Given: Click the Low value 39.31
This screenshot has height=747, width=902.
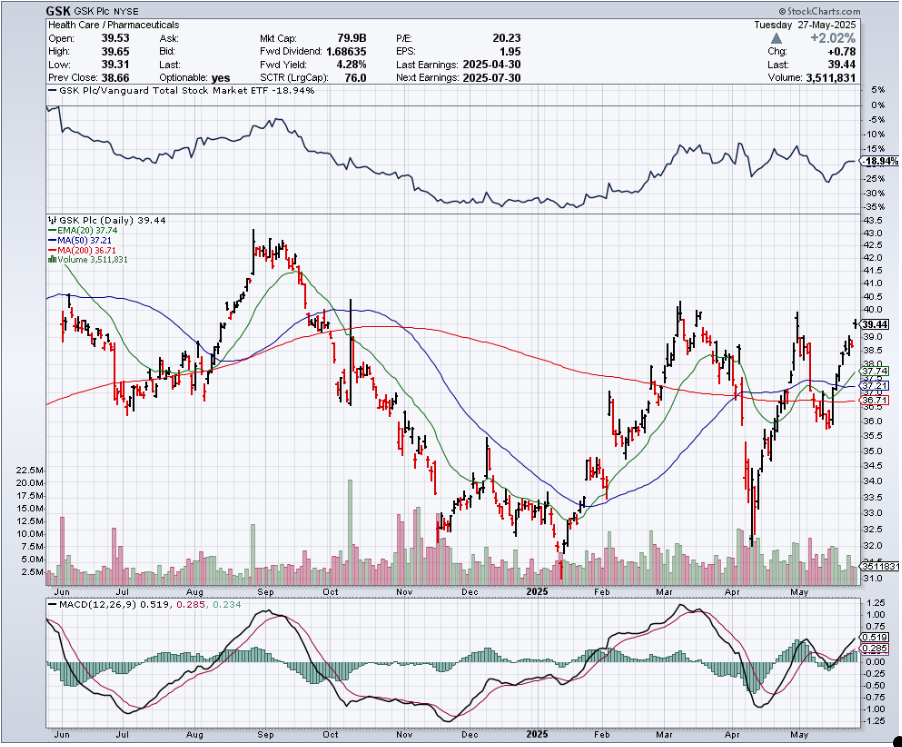Looking at the screenshot, I should [x=115, y=65].
